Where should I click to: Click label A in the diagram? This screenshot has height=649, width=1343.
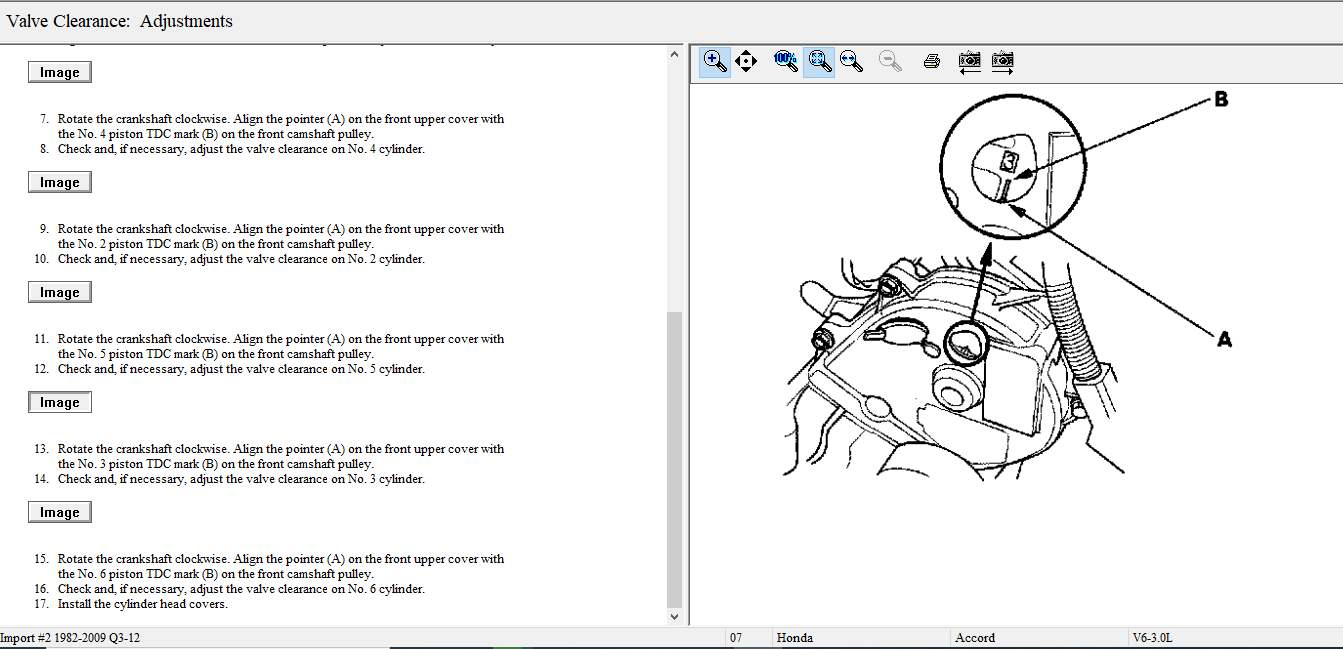[x=1224, y=340]
